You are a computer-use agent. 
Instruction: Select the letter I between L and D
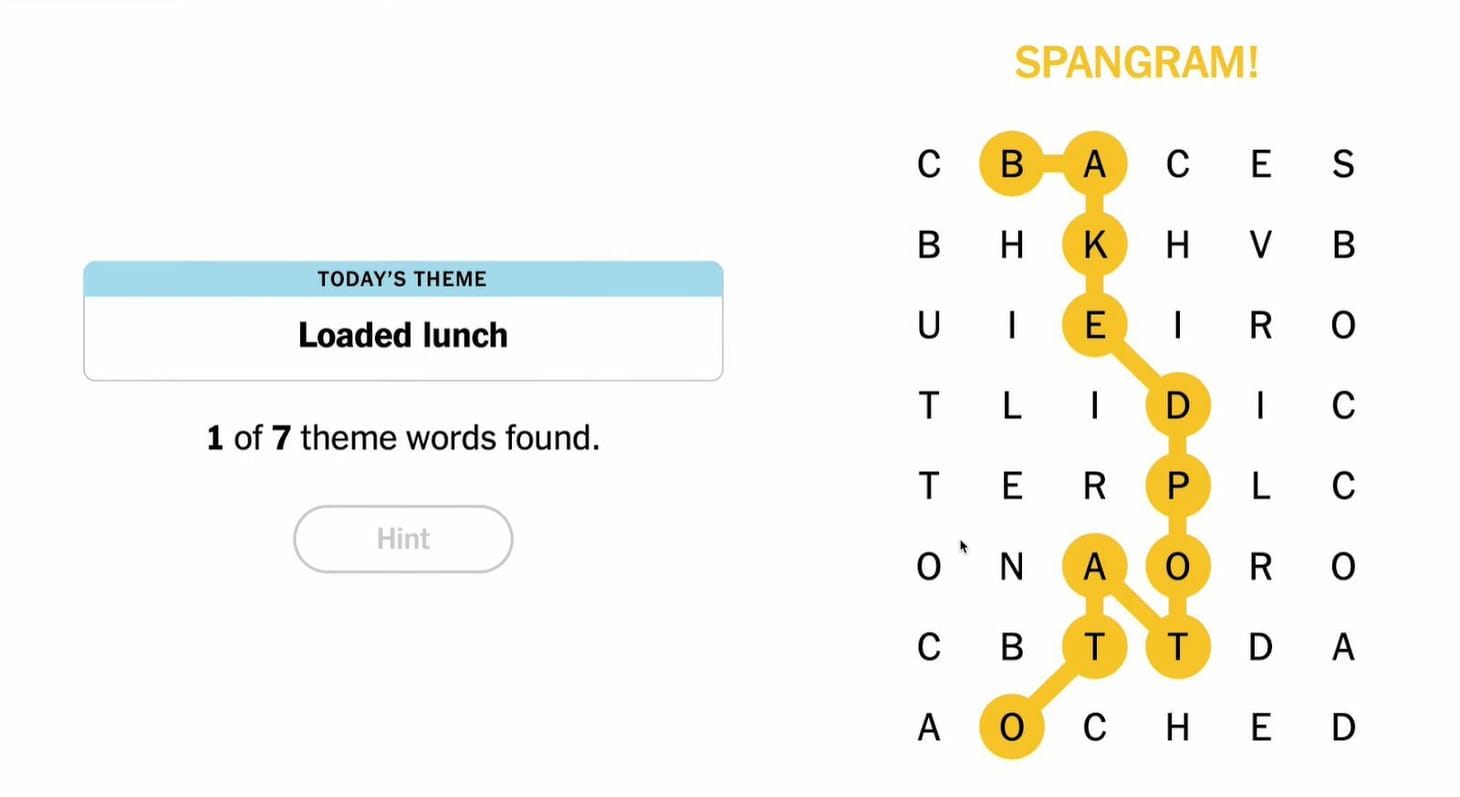point(1094,407)
